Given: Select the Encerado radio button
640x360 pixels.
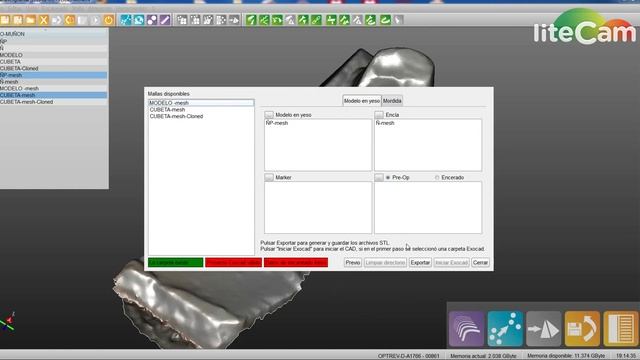Looking at the screenshot, I should tap(437, 178).
